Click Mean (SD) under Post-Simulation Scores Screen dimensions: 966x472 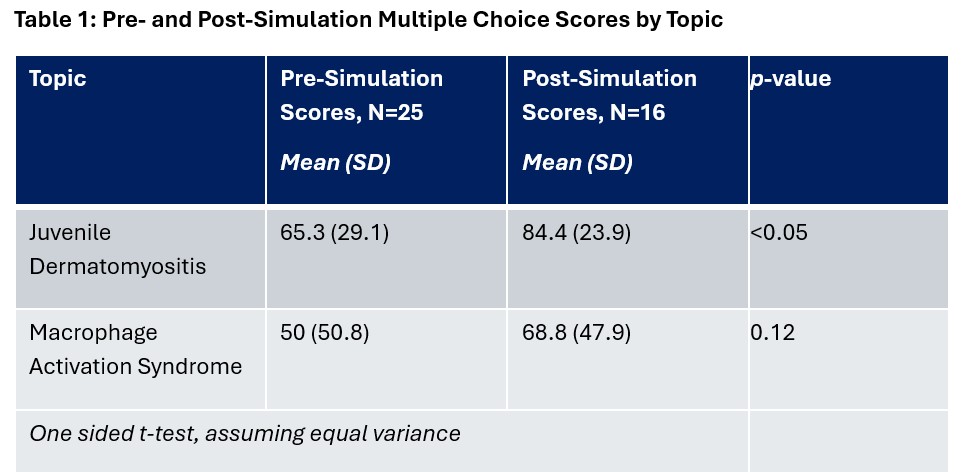(577, 163)
